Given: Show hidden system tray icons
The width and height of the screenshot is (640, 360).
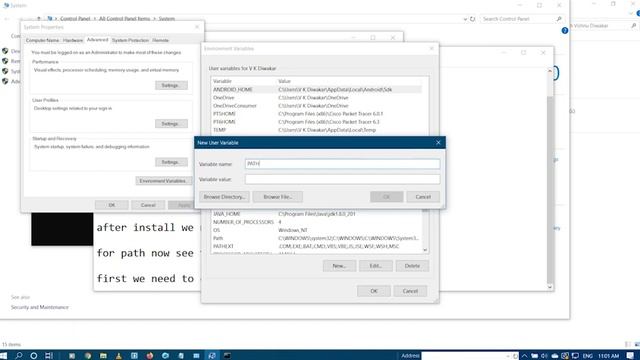Looking at the screenshot, I should tap(524, 356).
